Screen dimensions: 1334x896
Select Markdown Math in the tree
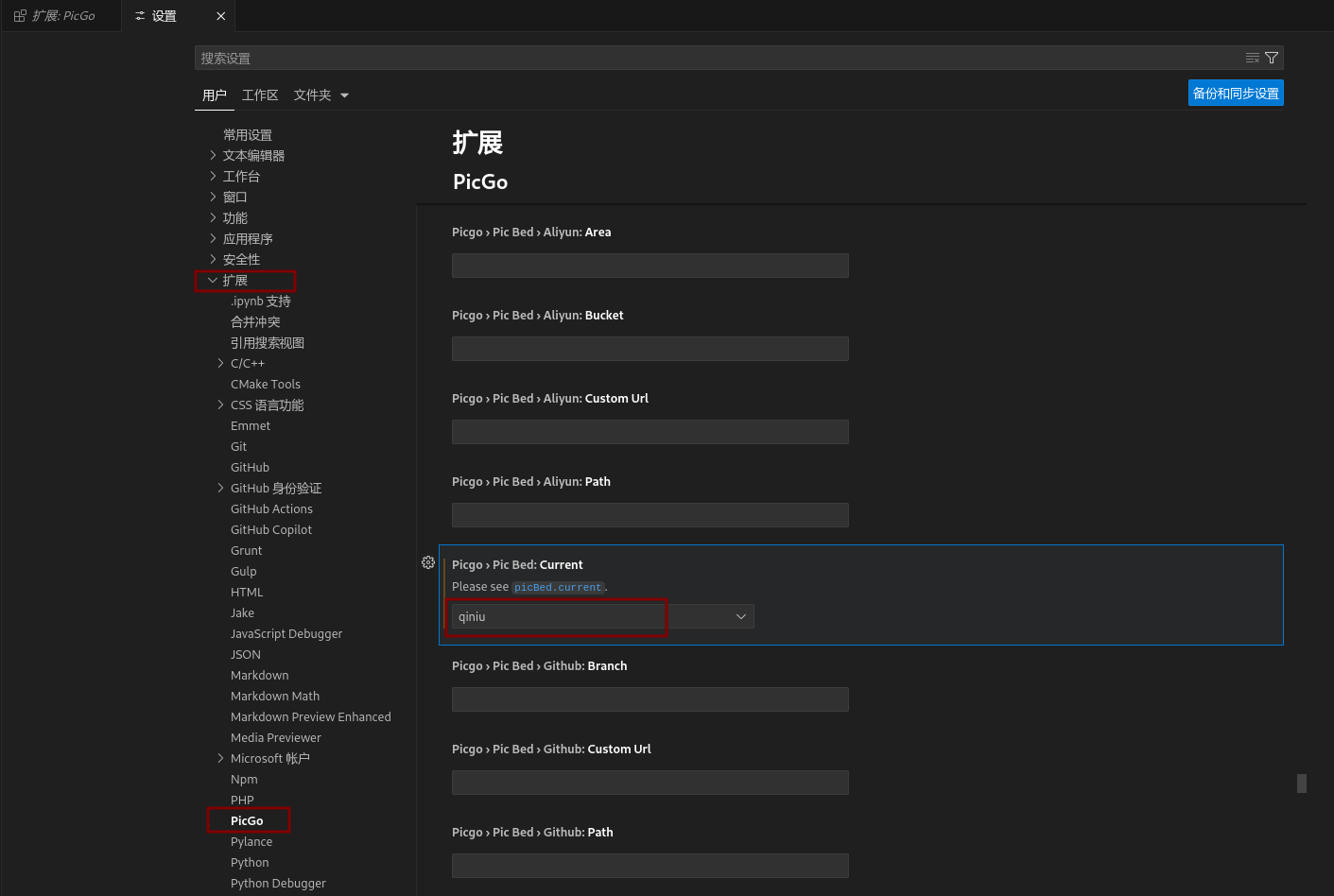275,696
